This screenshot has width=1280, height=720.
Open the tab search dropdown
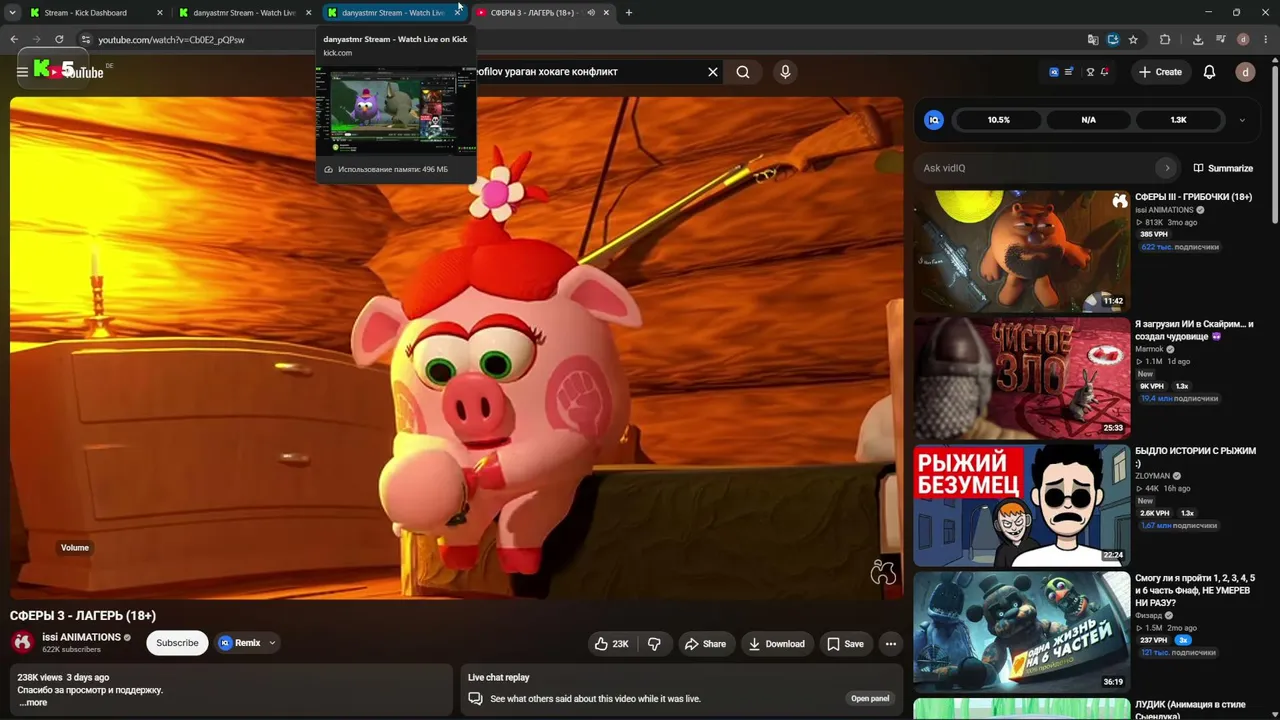[12, 13]
